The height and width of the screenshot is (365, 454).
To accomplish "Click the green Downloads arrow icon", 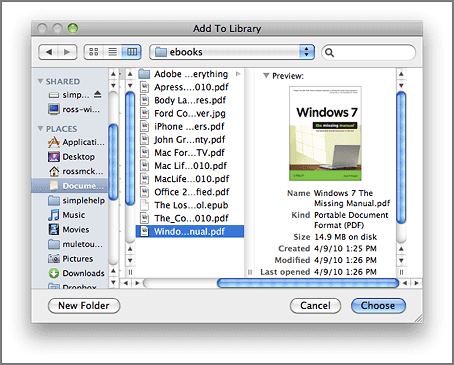I will pos(54,273).
